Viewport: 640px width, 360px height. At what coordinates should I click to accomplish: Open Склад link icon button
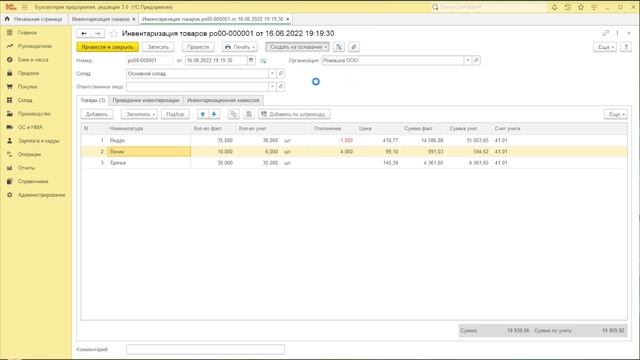(x=280, y=73)
